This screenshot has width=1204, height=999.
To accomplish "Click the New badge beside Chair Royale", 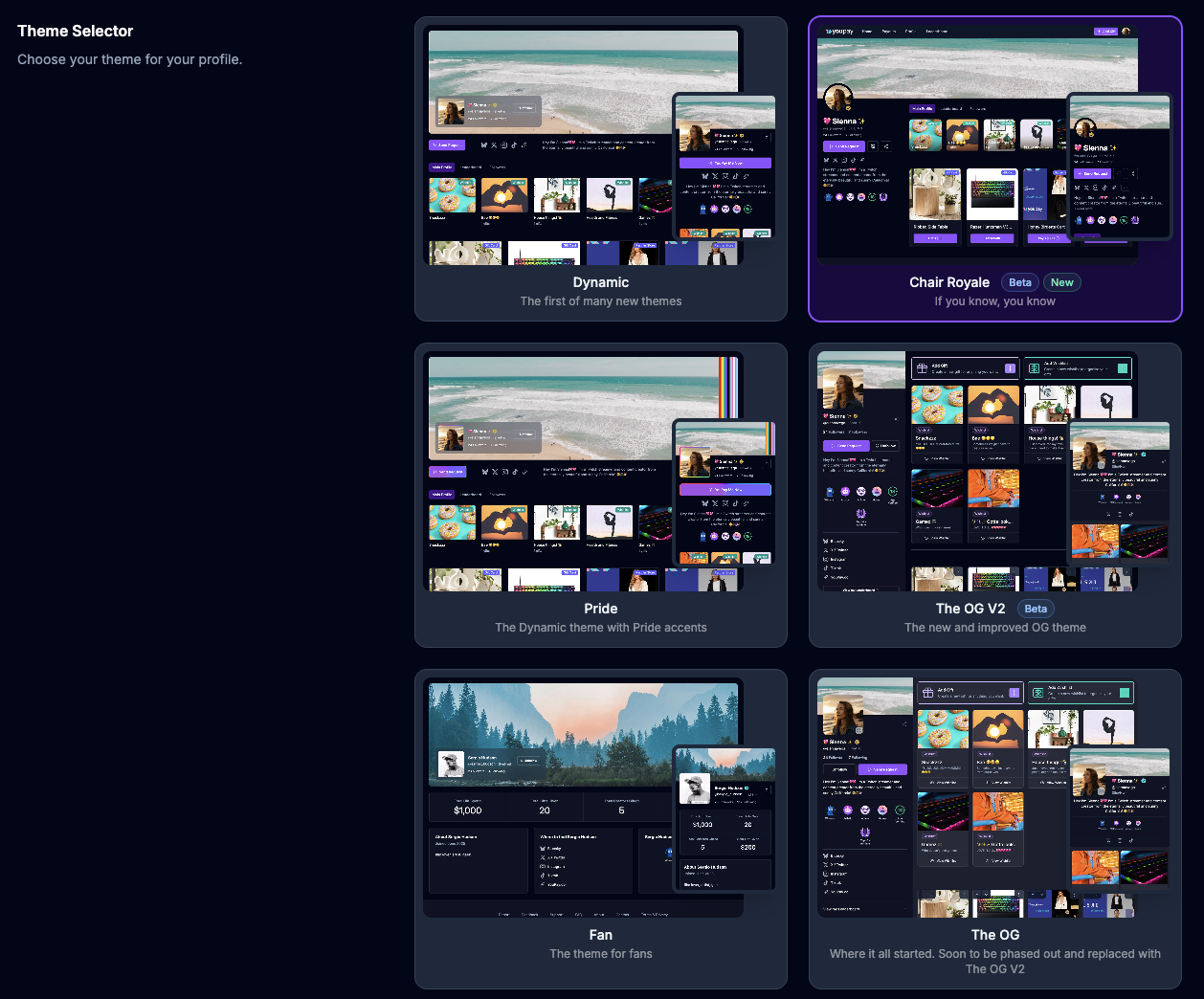I will point(1061,282).
